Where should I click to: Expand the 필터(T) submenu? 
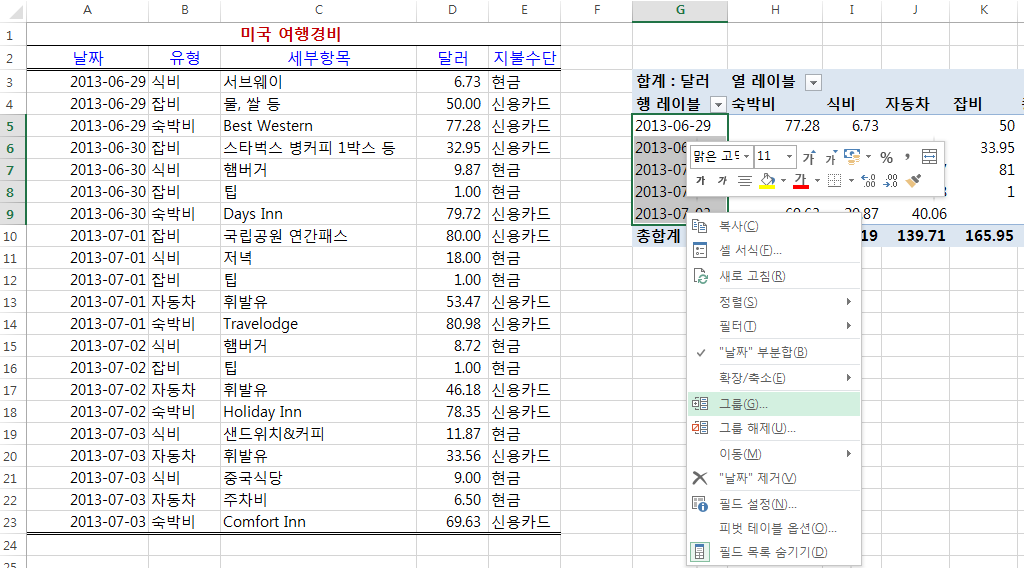[774, 326]
